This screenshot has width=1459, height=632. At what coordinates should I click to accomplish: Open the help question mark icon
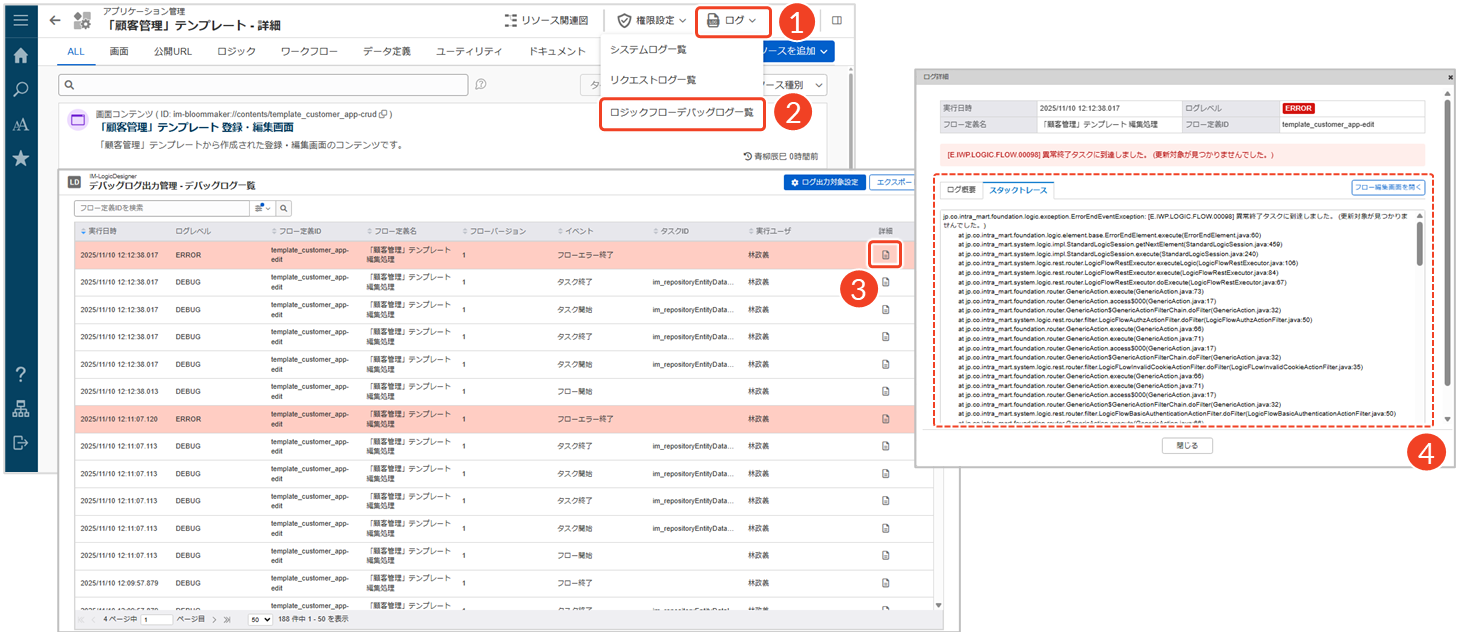point(20,374)
